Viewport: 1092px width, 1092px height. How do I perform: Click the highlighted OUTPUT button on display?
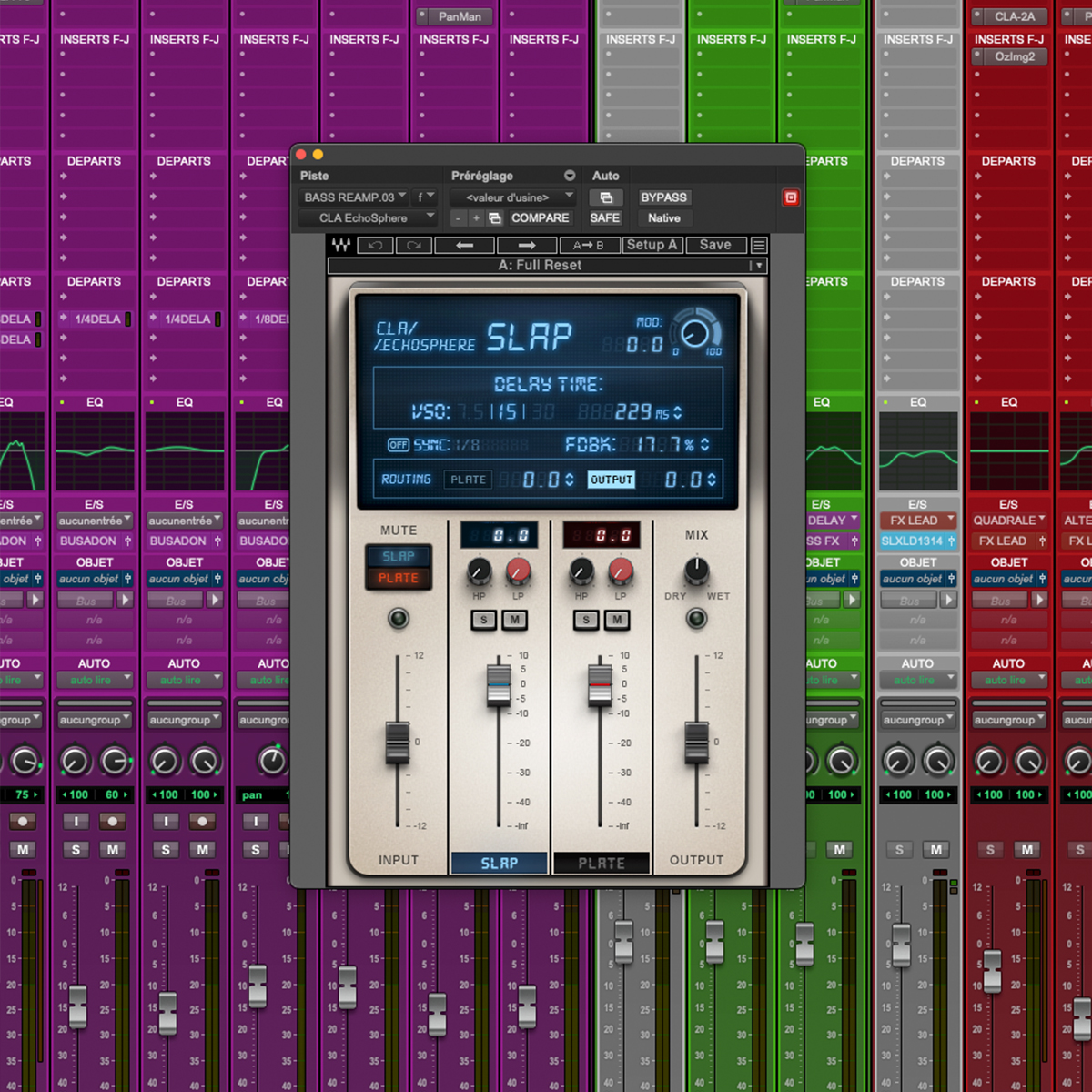[612, 480]
